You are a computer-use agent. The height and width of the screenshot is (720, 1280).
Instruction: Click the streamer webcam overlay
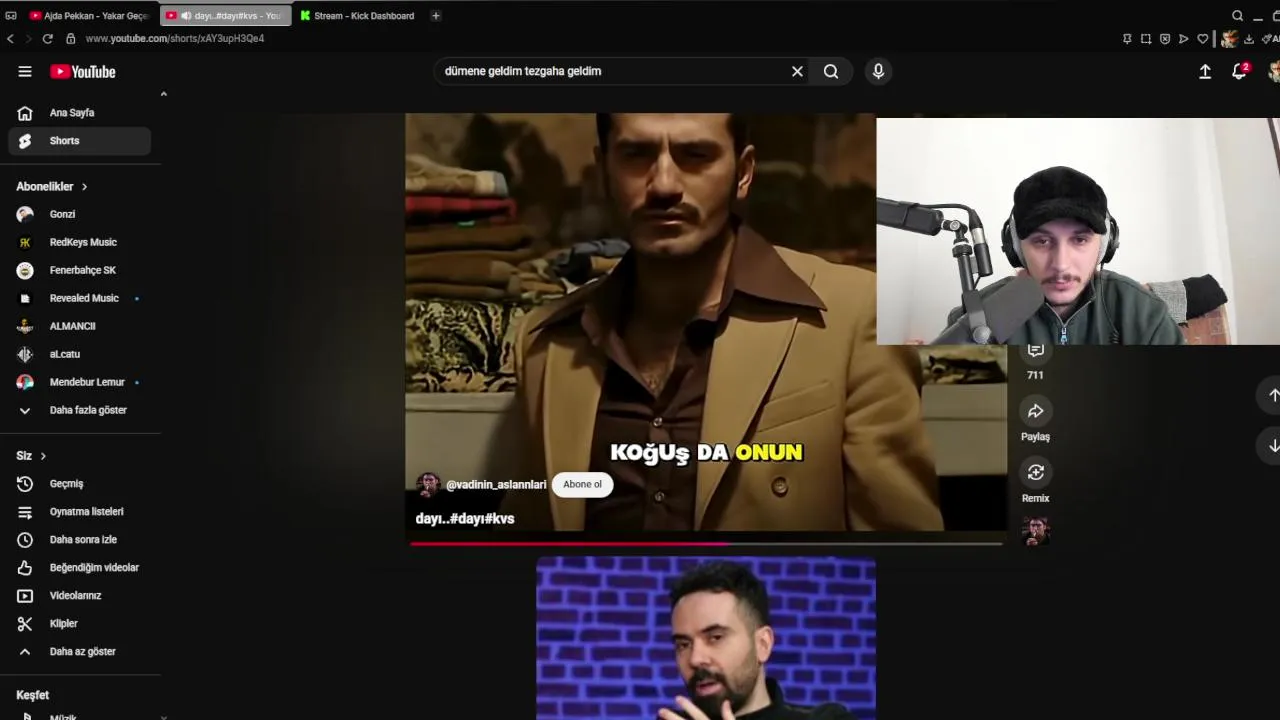(1078, 232)
